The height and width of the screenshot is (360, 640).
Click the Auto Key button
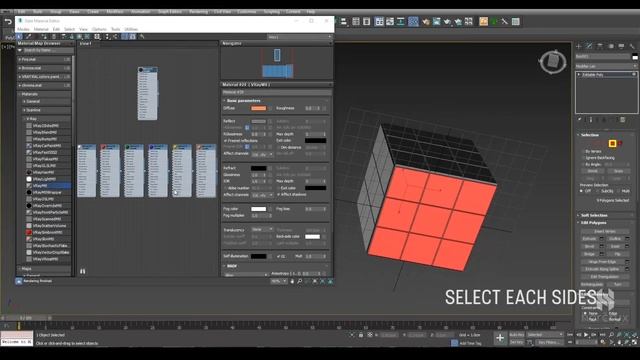pyautogui.click(x=516, y=335)
